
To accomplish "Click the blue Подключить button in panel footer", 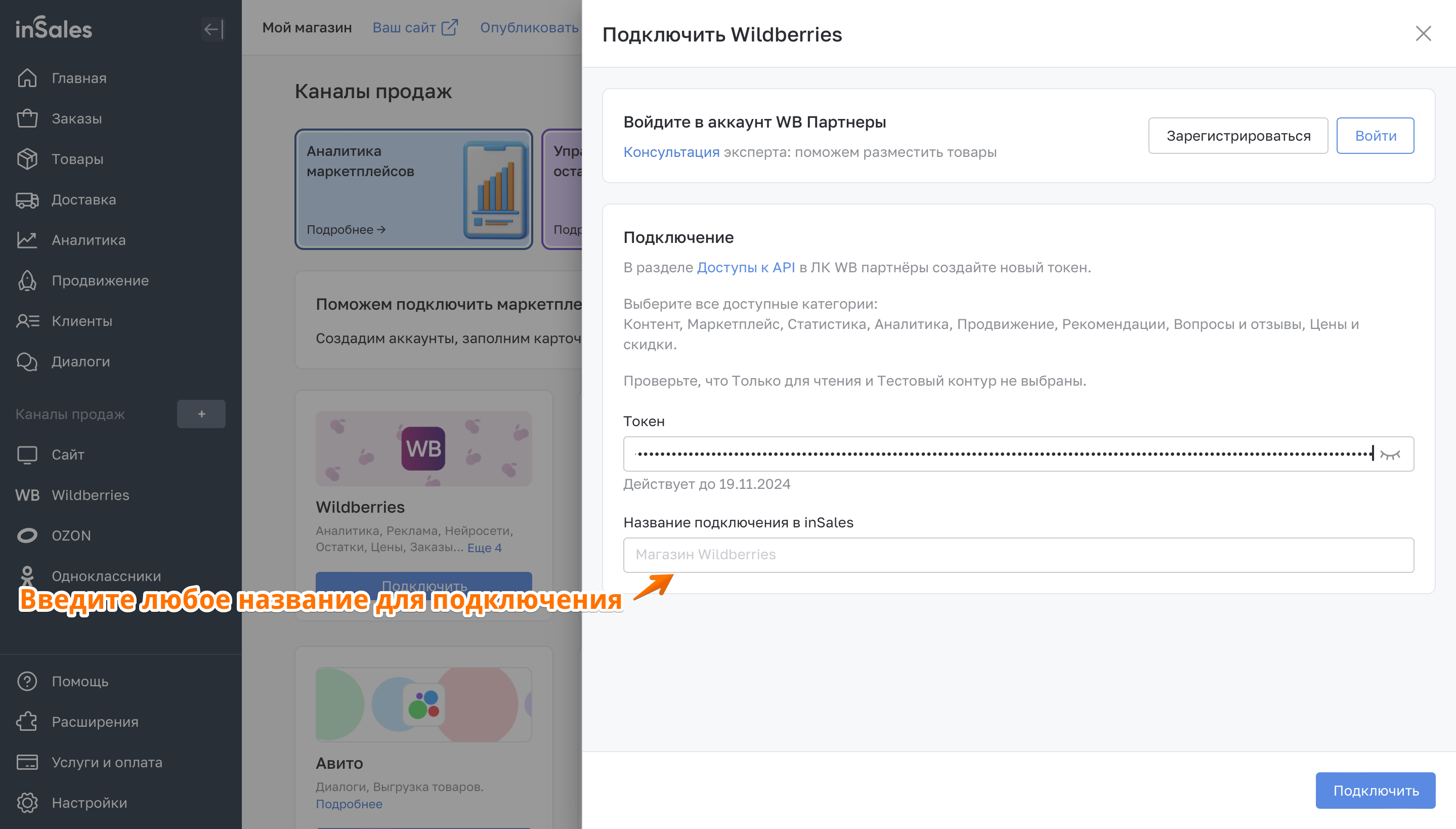I will (1375, 791).
